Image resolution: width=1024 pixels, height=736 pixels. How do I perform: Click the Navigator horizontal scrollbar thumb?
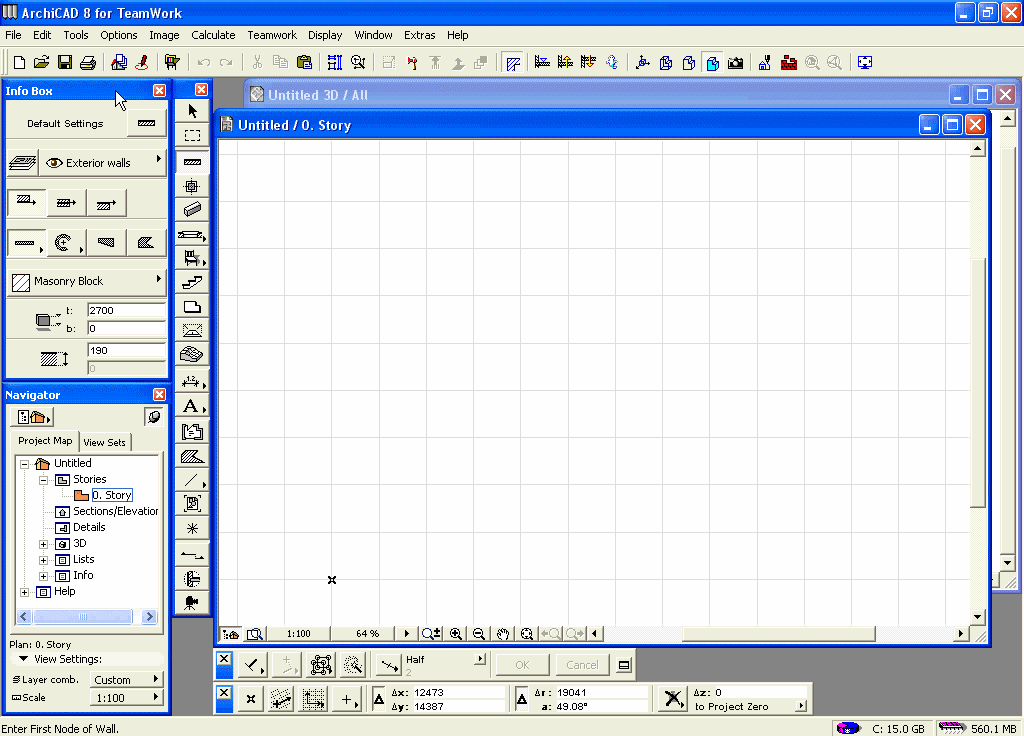[82, 617]
